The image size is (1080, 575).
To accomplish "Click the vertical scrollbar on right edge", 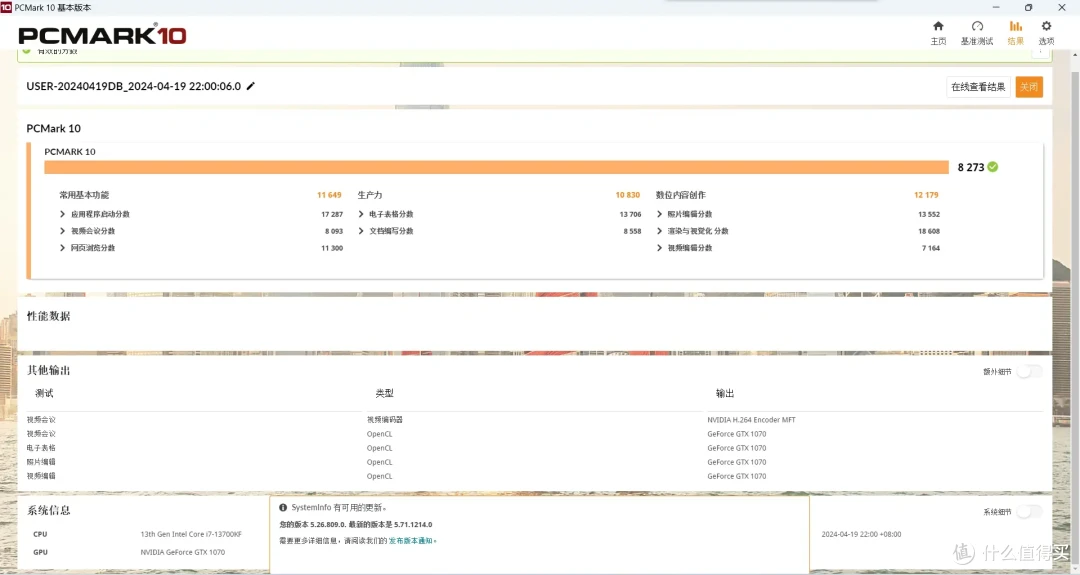I will 1074,310.
